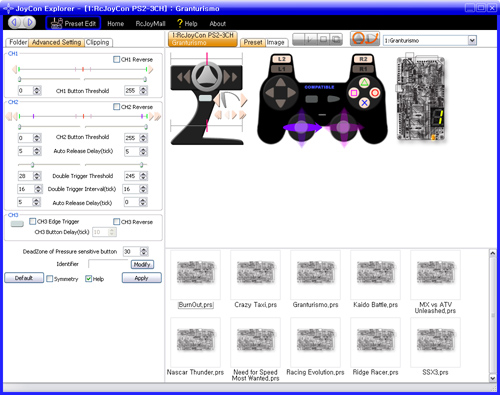Enable the CH1 Reverse checkbox
Screen dimensions: 500x395
click(x=116, y=59)
